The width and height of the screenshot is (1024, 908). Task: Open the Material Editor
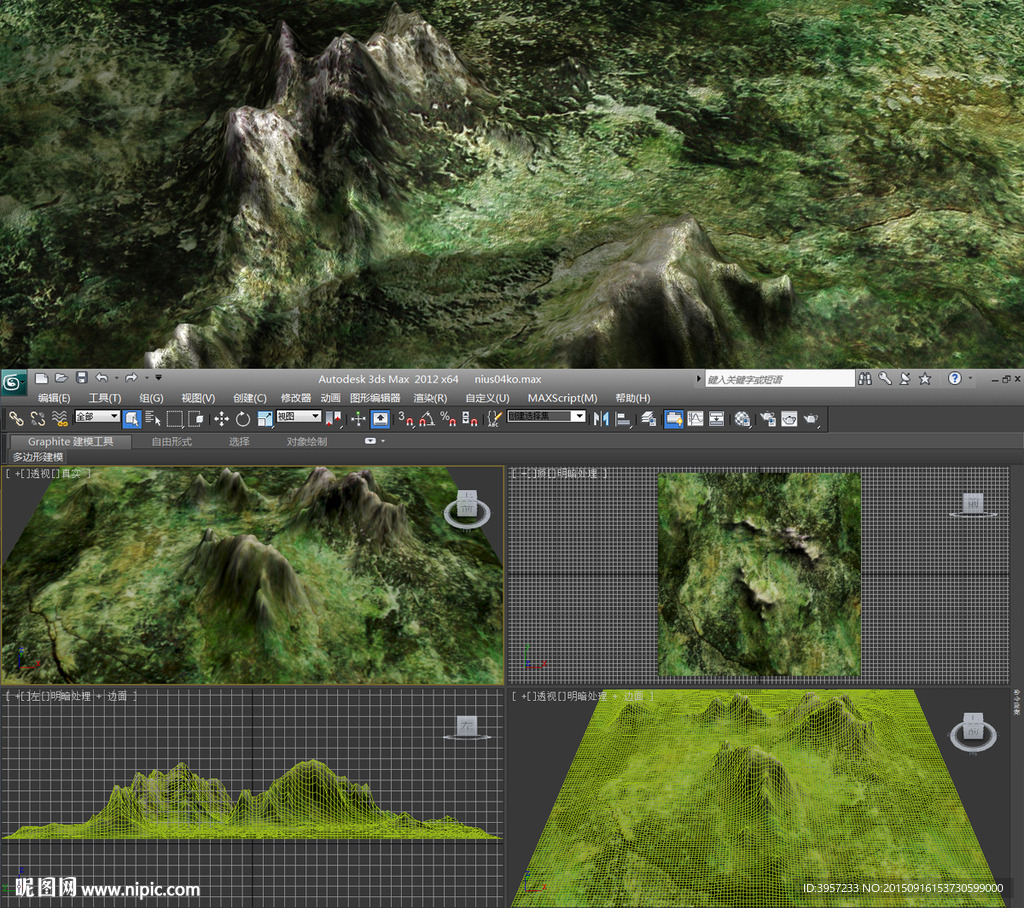(x=742, y=418)
